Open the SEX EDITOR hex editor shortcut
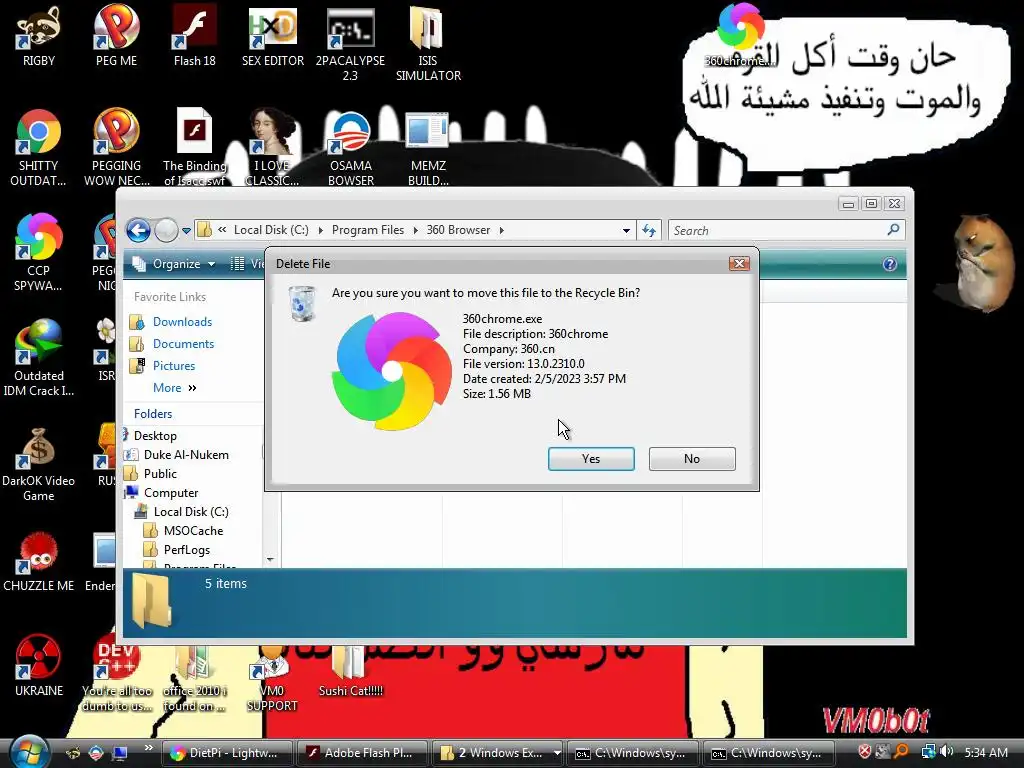The height and width of the screenshot is (768, 1024). pos(272,37)
